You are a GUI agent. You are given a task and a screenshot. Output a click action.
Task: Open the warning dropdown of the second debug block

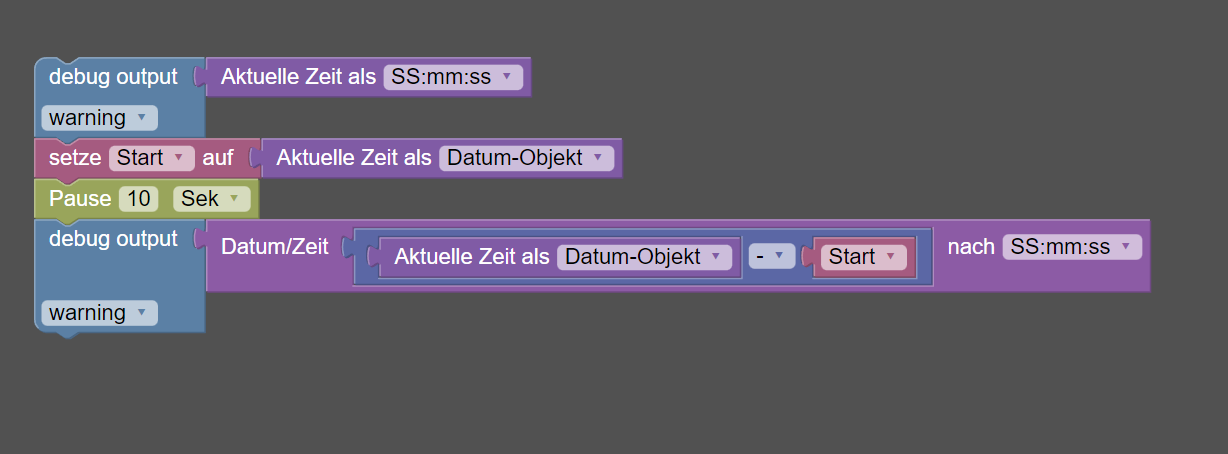[x=99, y=313]
